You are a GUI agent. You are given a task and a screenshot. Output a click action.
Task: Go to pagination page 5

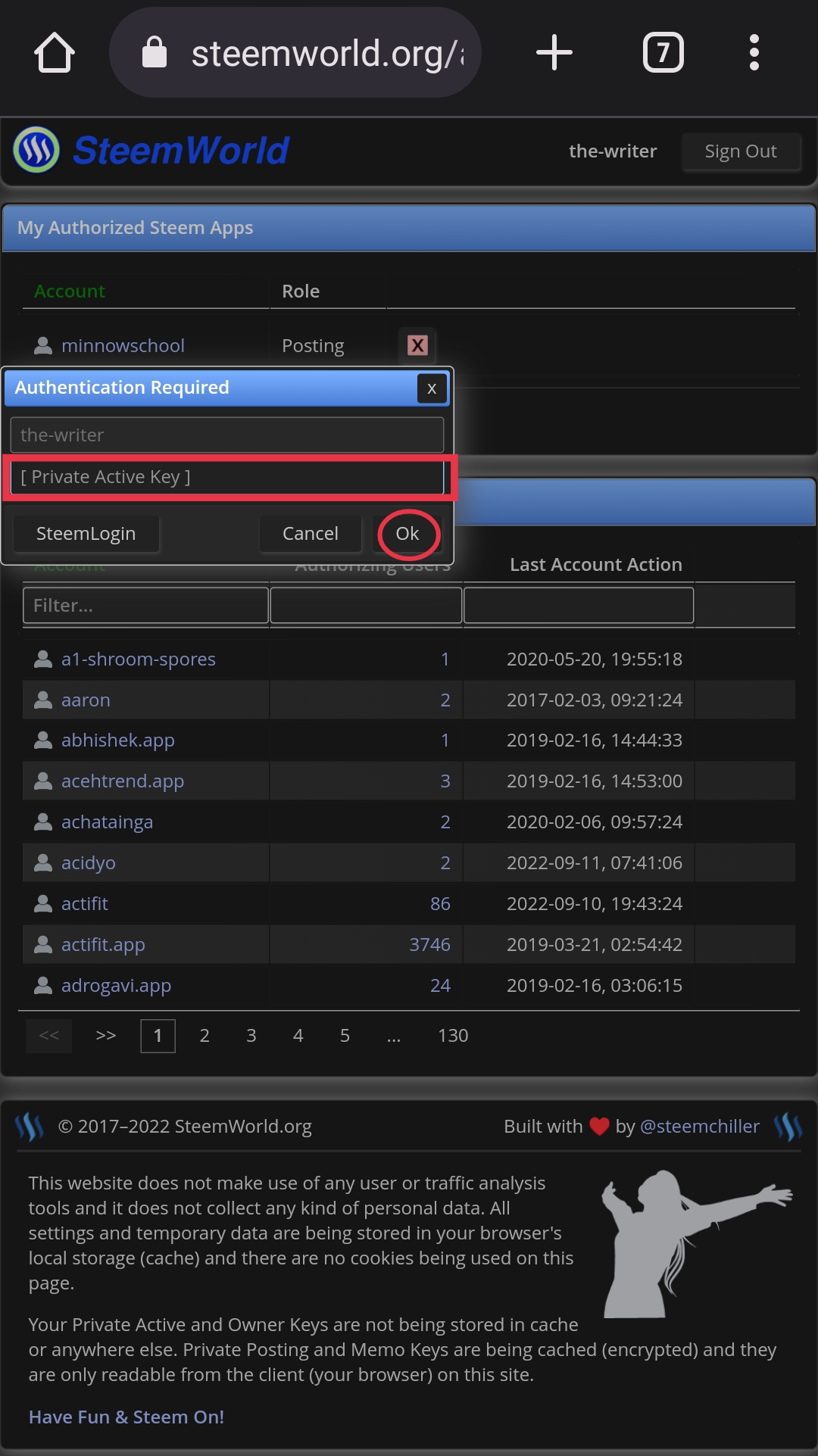[x=345, y=1036]
